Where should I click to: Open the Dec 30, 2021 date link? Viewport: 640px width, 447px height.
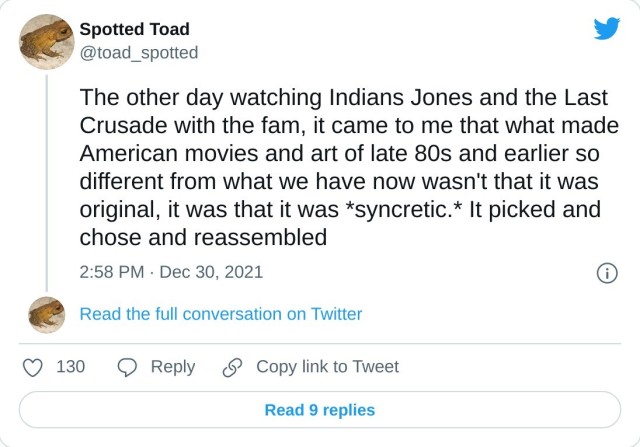click(211, 272)
